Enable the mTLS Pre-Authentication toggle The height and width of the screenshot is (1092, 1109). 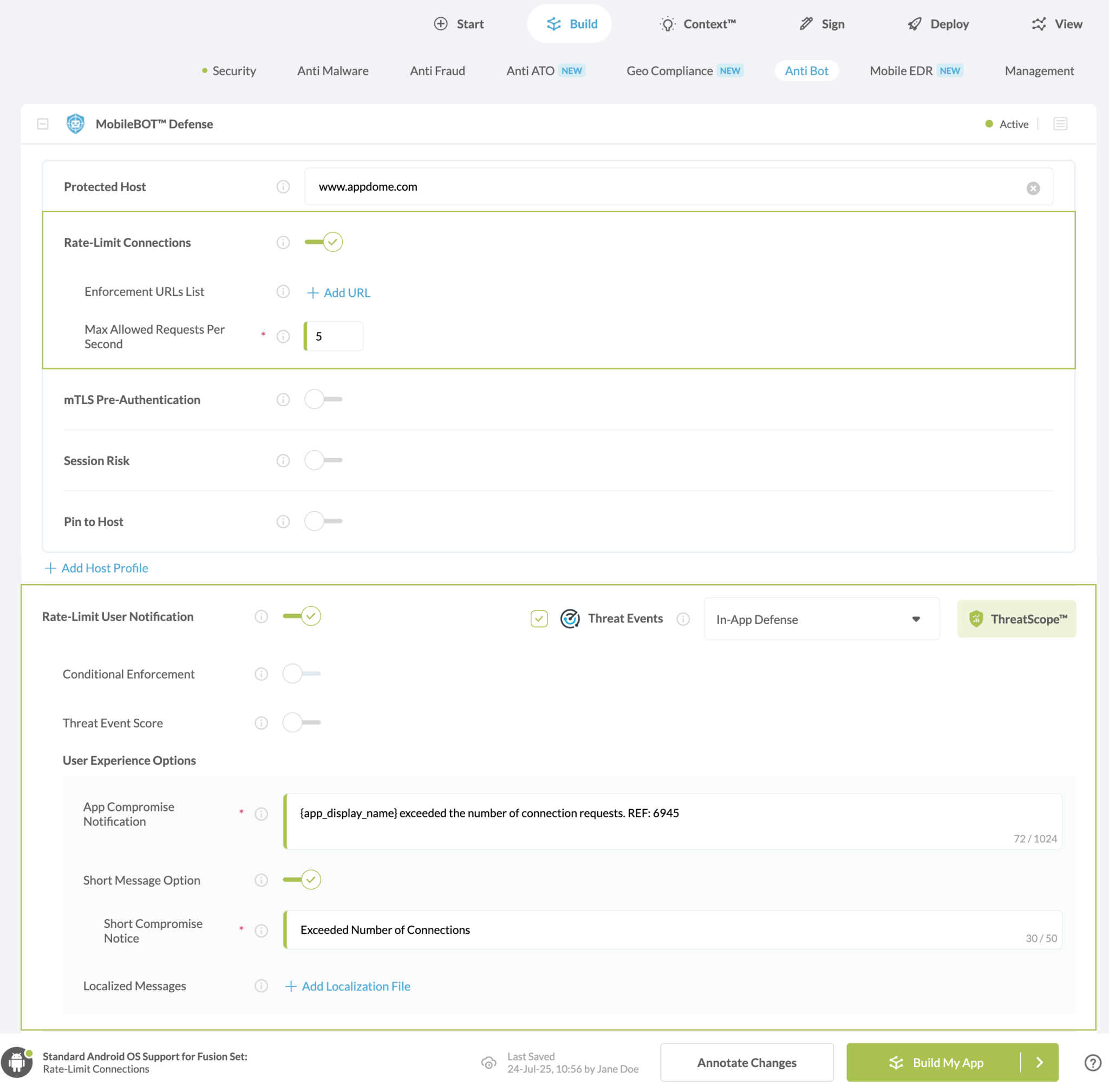[x=323, y=399]
